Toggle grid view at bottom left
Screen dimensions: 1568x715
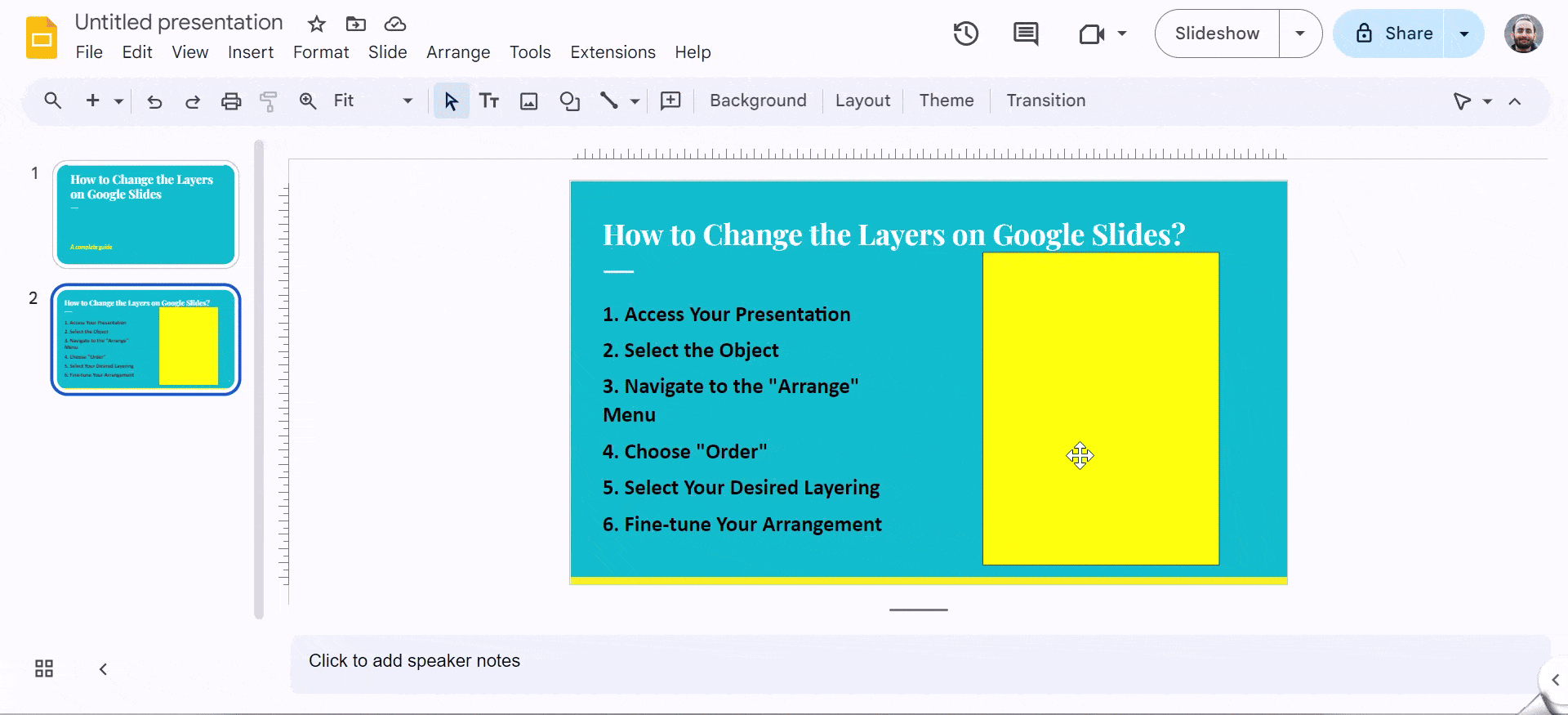(44, 668)
